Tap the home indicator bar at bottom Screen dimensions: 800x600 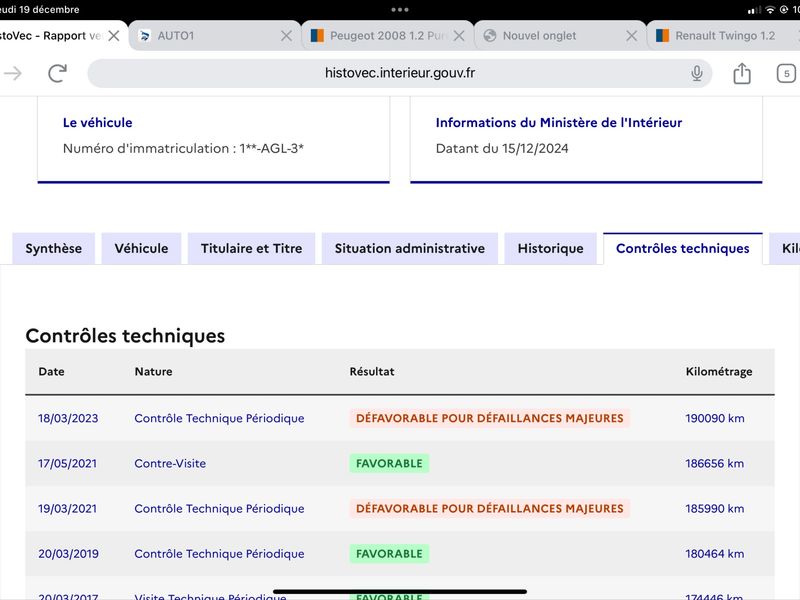click(399, 592)
